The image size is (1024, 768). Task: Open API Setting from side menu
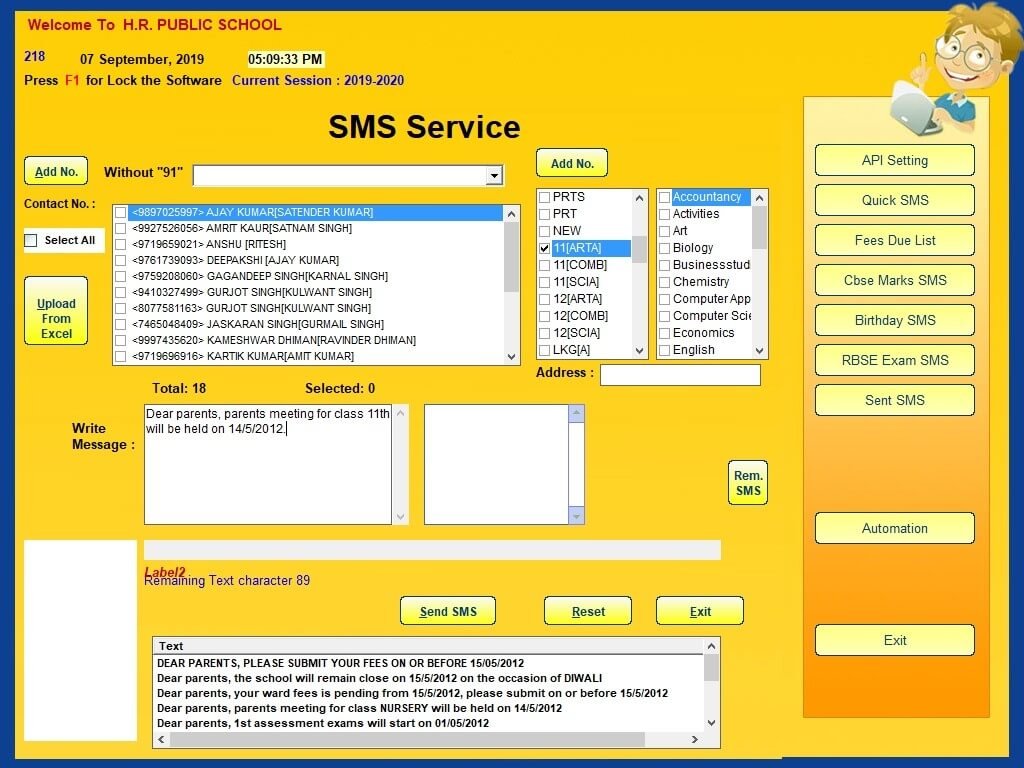(895, 161)
